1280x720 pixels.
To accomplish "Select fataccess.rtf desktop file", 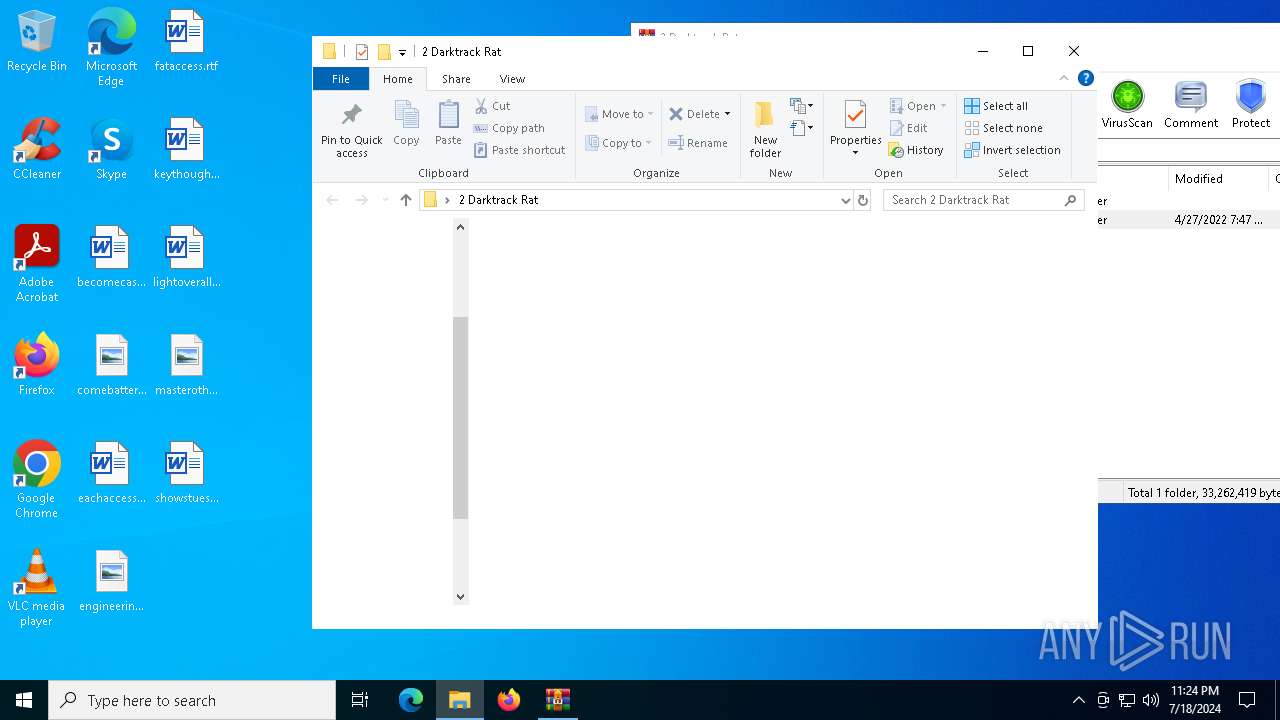I will coord(186,42).
